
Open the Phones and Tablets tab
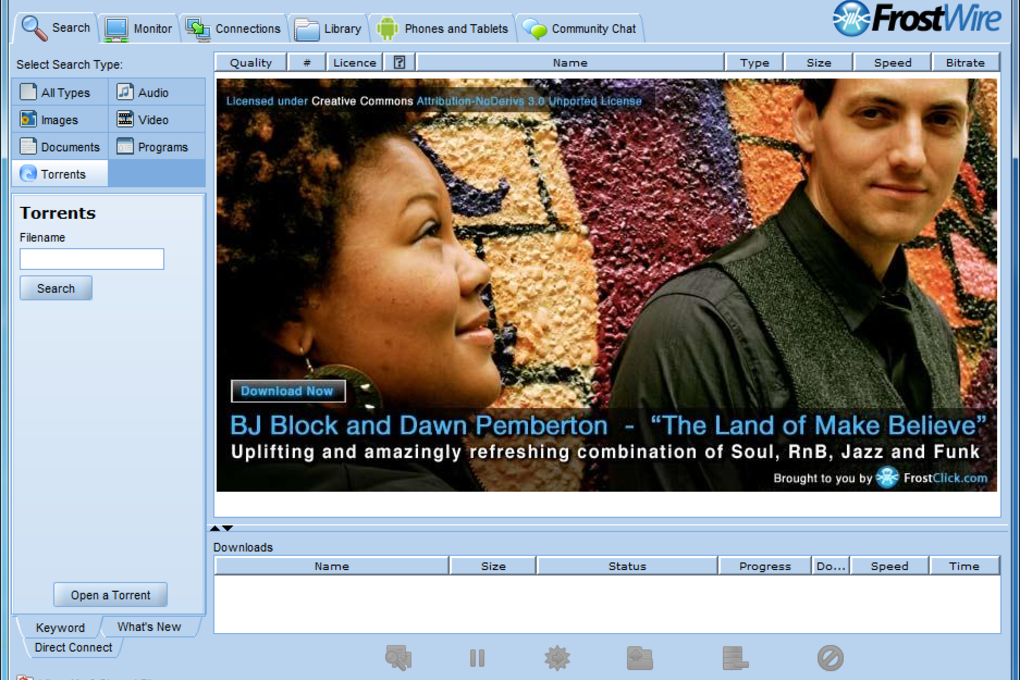click(442, 29)
